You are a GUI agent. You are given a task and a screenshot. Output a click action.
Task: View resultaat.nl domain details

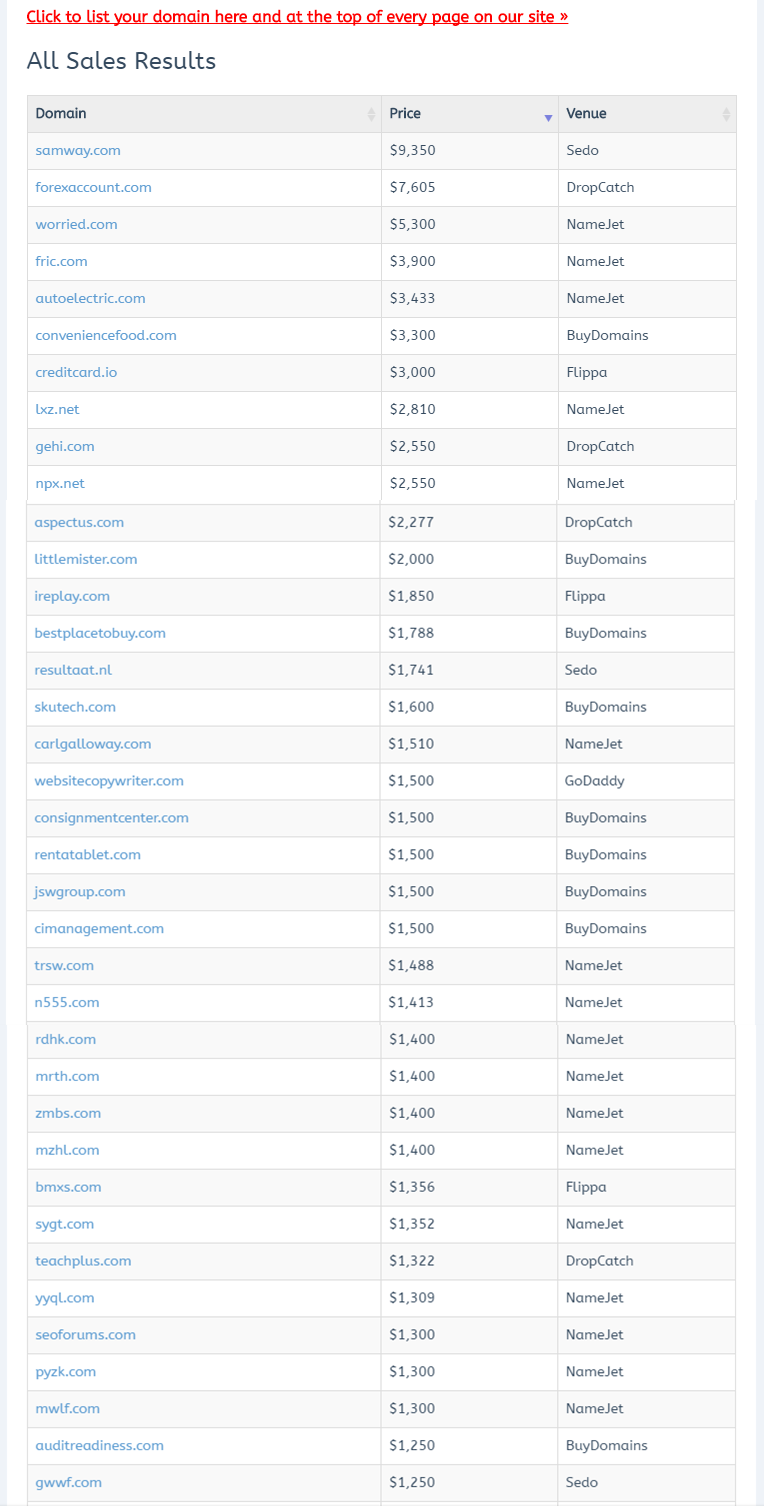click(73, 670)
